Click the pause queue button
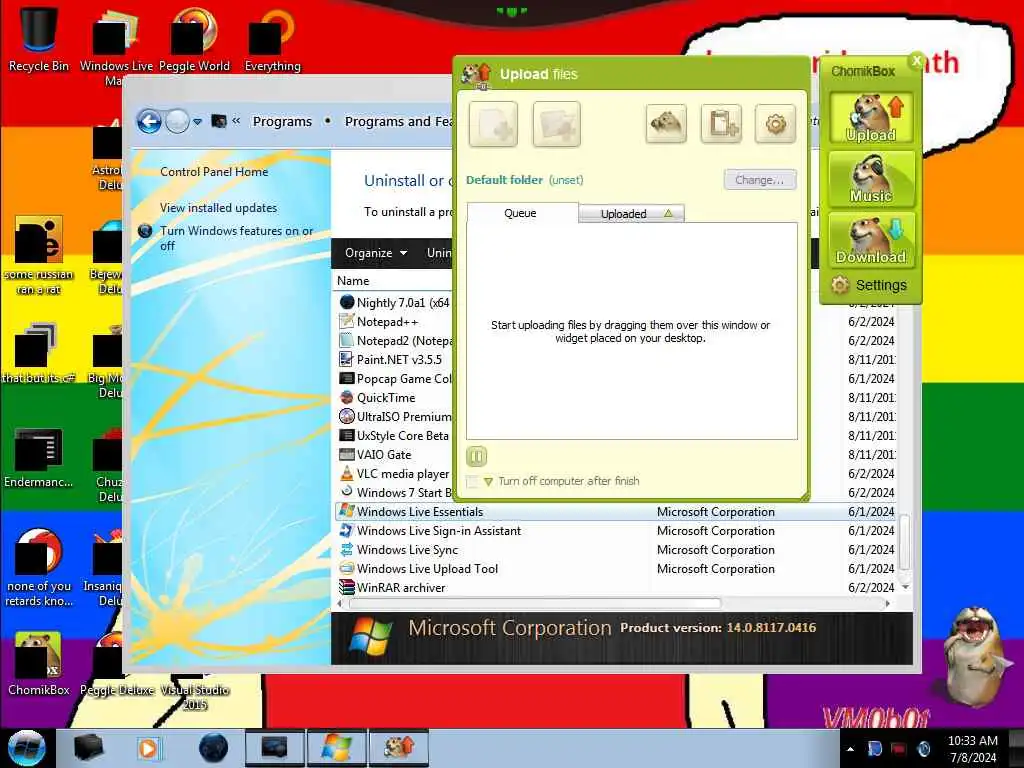The width and height of the screenshot is (1024, 768). [477, 456]
